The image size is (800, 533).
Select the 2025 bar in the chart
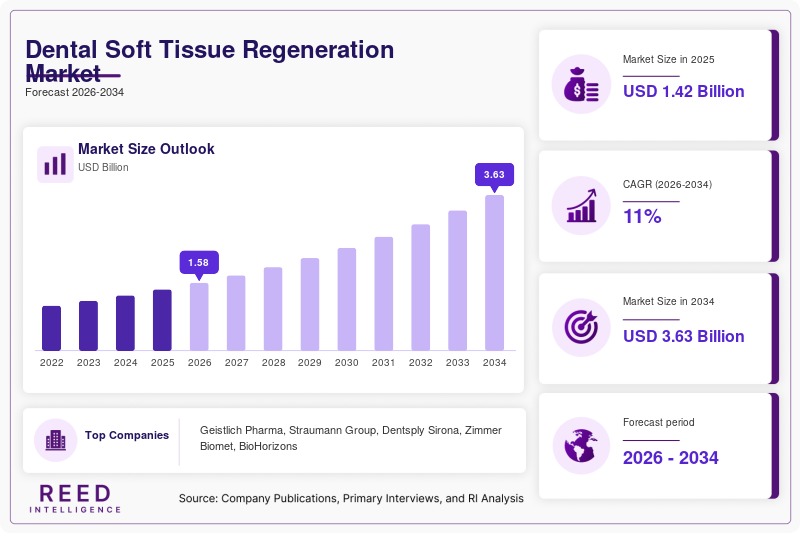pos(162,320)
